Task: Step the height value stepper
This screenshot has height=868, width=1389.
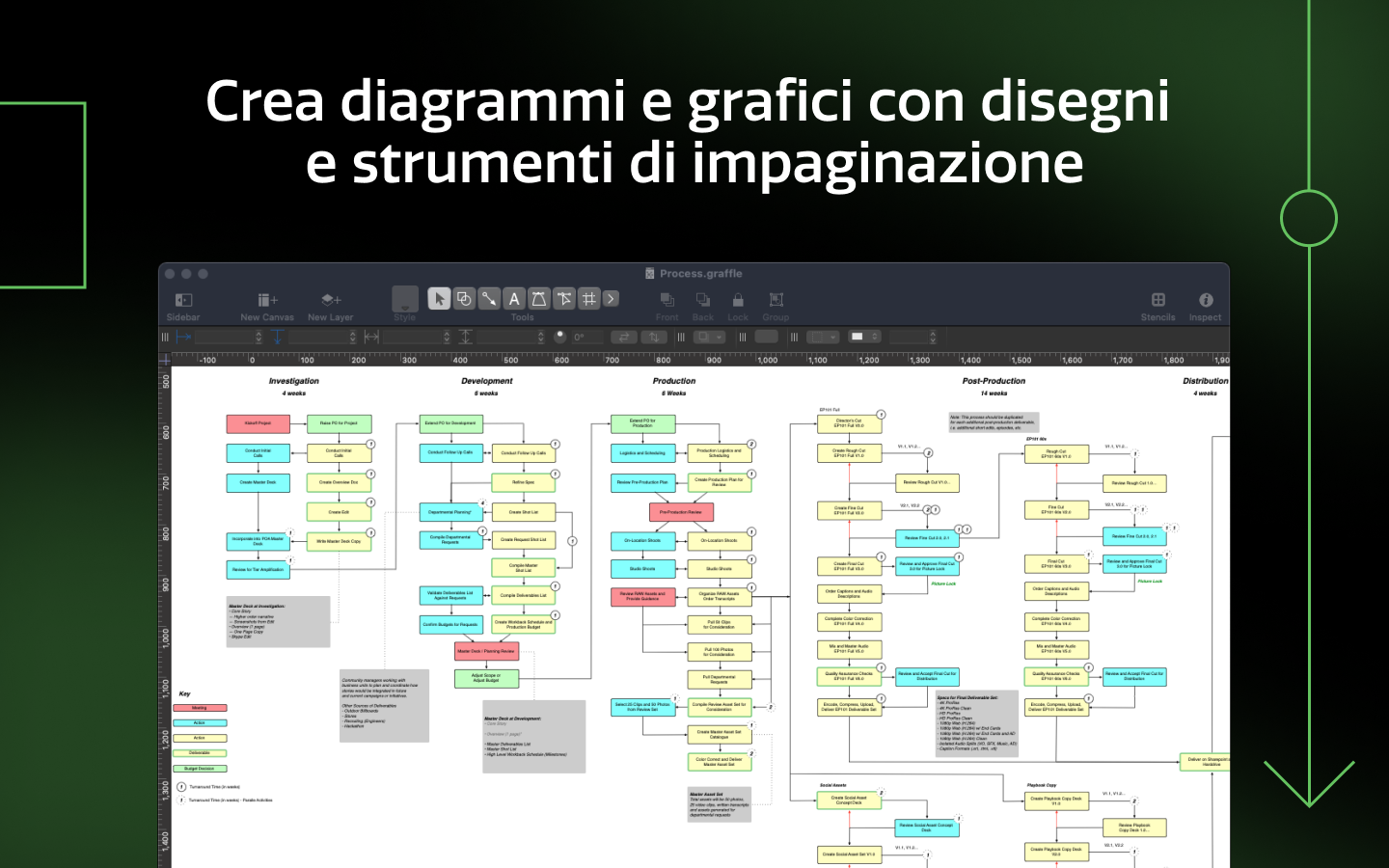Action: (x=540, y=337)
